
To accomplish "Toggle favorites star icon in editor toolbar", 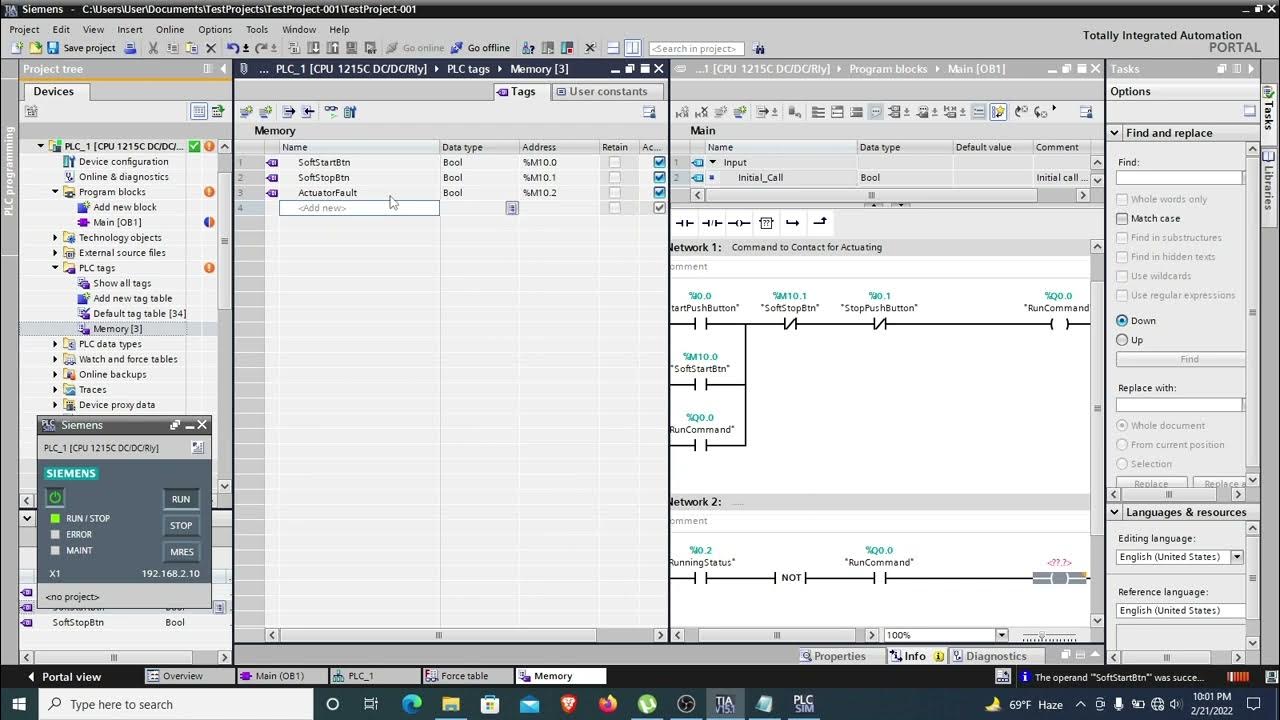I will 998,112.
